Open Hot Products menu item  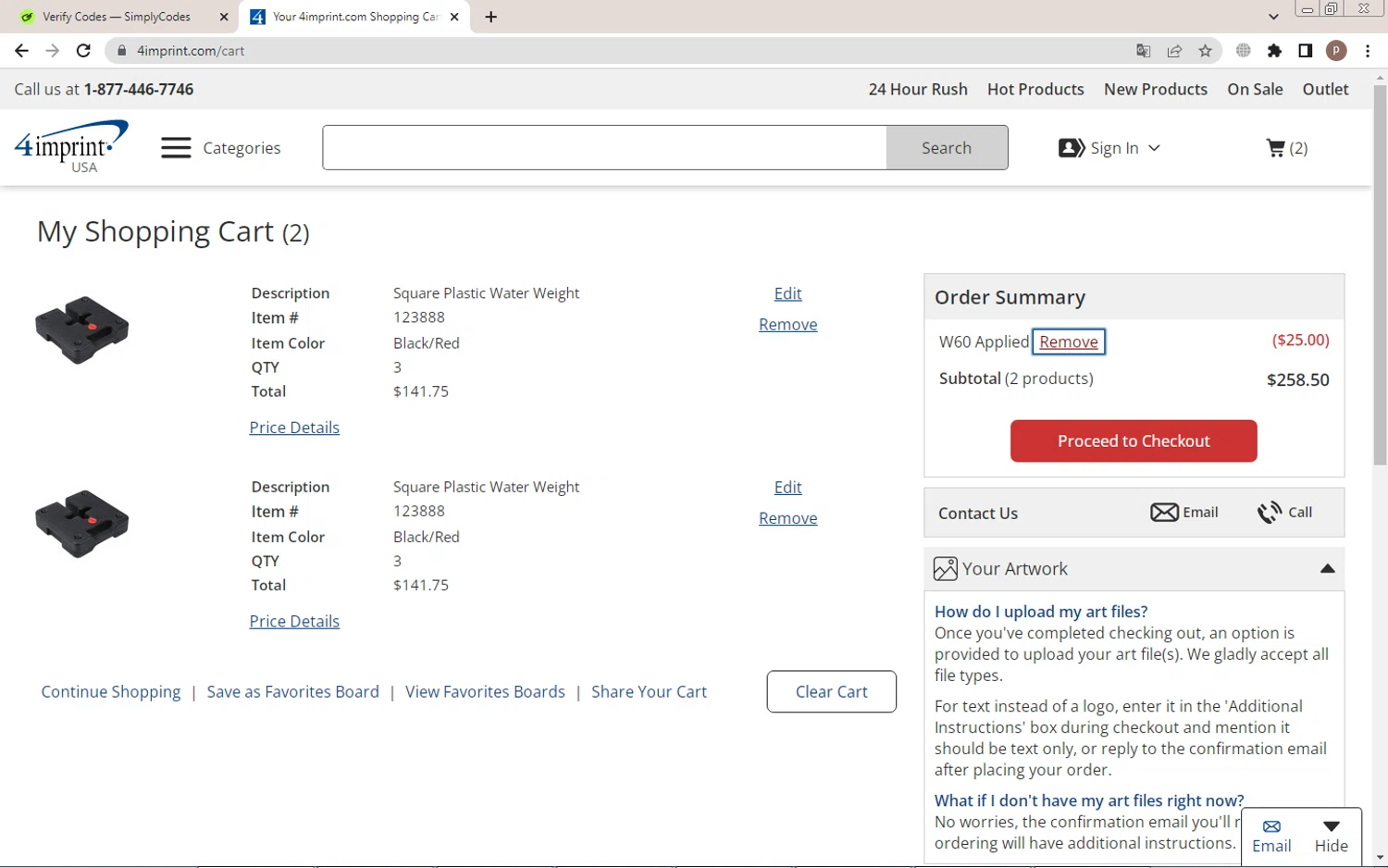click(1035, 90)
